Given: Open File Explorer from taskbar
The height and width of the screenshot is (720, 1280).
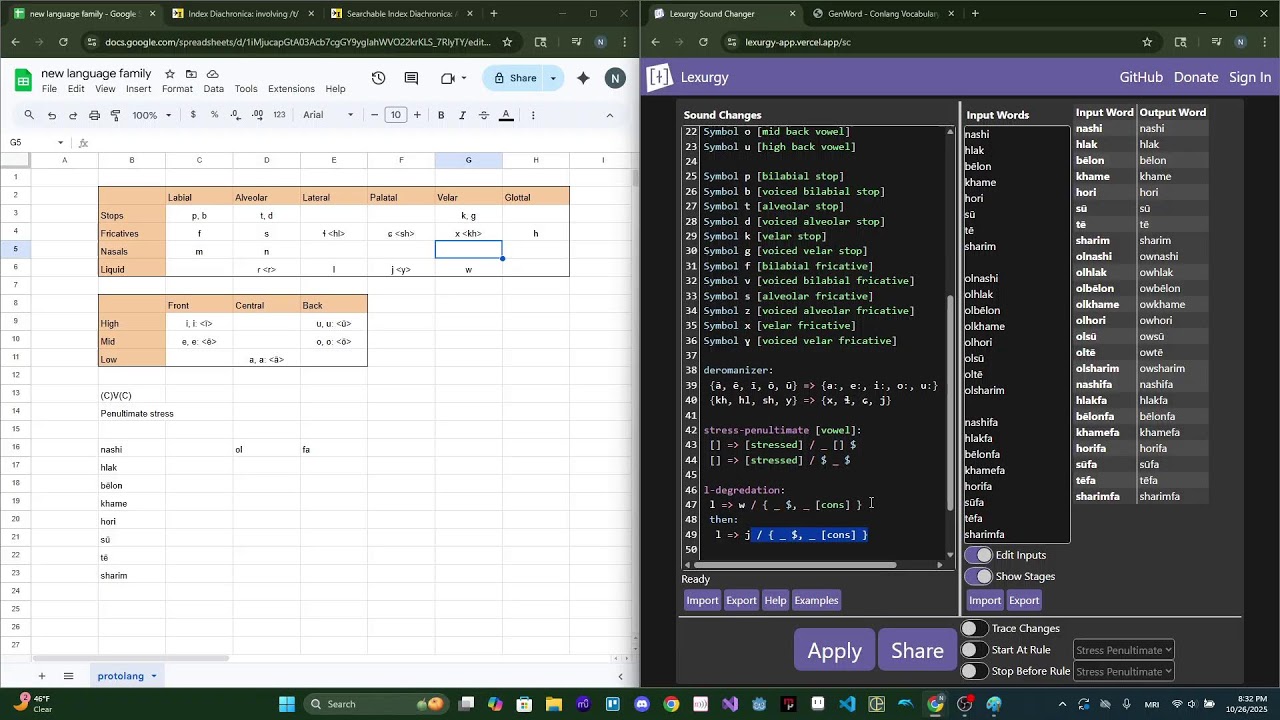Looking at the screenshot, I should pos(554,704).
